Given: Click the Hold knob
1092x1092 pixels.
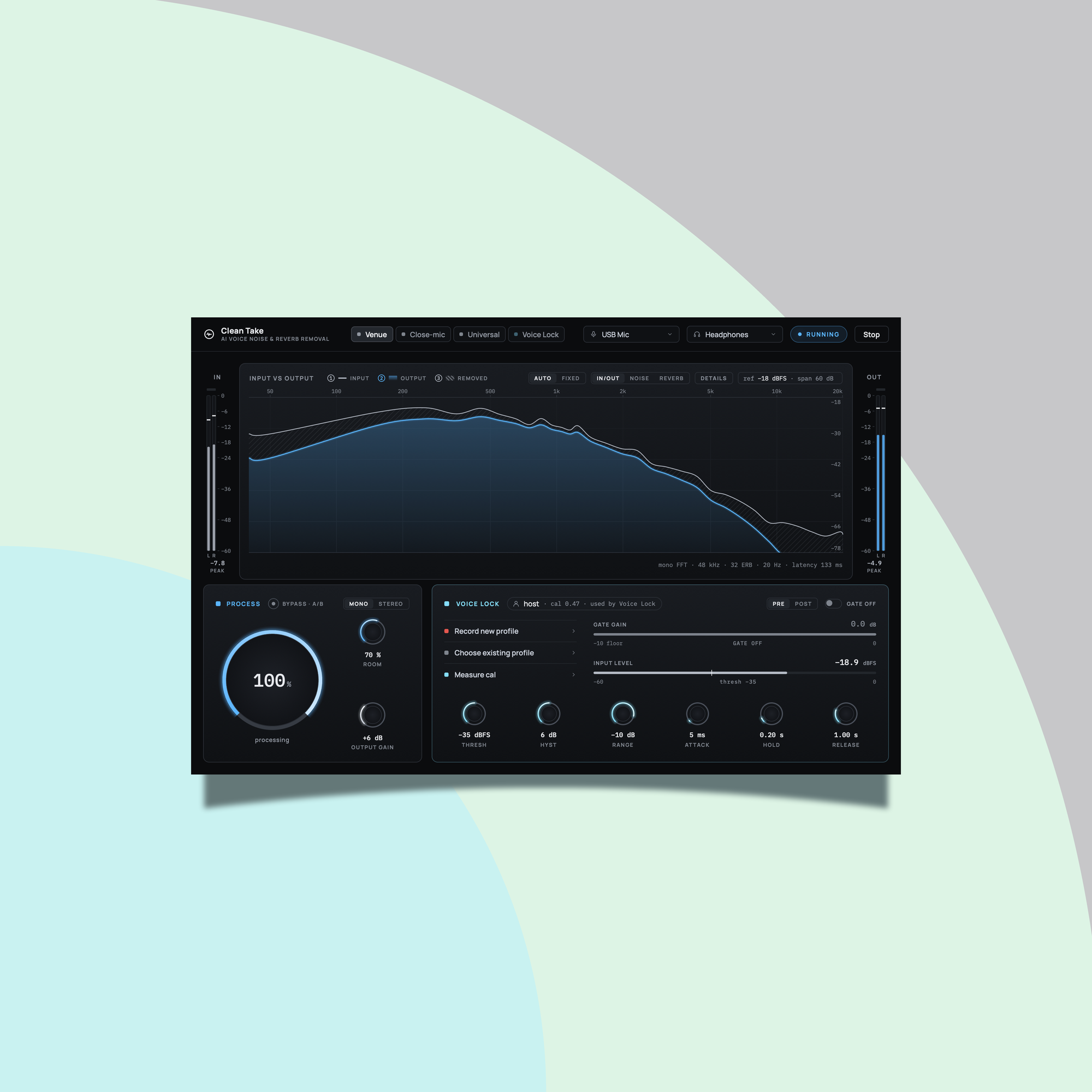Looking at the screenshot, I should click(x=771, y=713).
